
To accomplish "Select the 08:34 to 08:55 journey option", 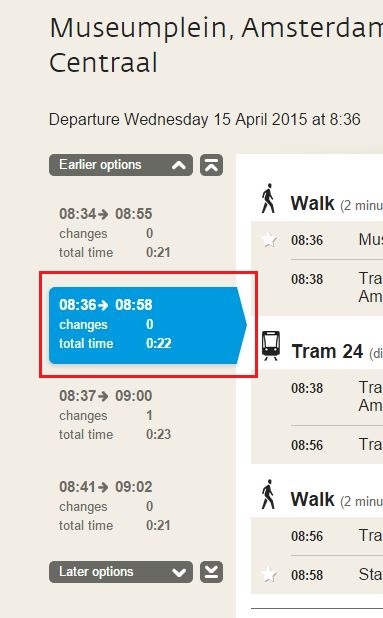I will (x=115, y=233).
